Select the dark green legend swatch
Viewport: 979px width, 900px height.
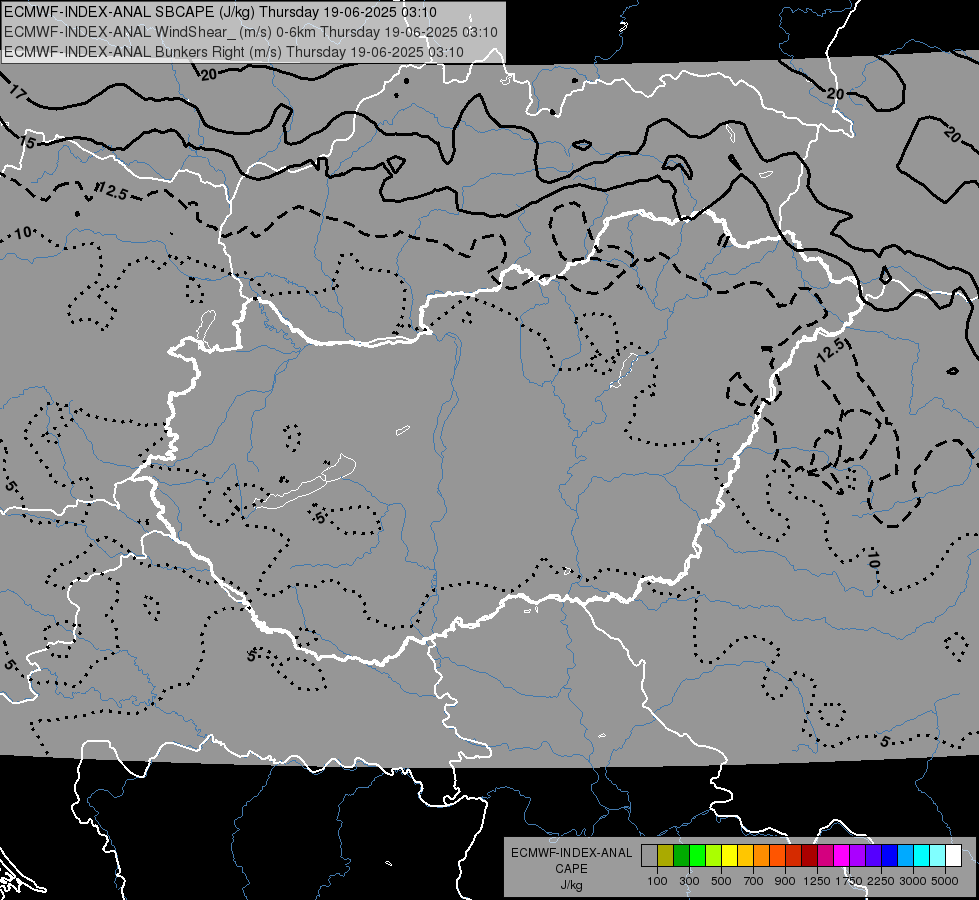pos(681,856)
